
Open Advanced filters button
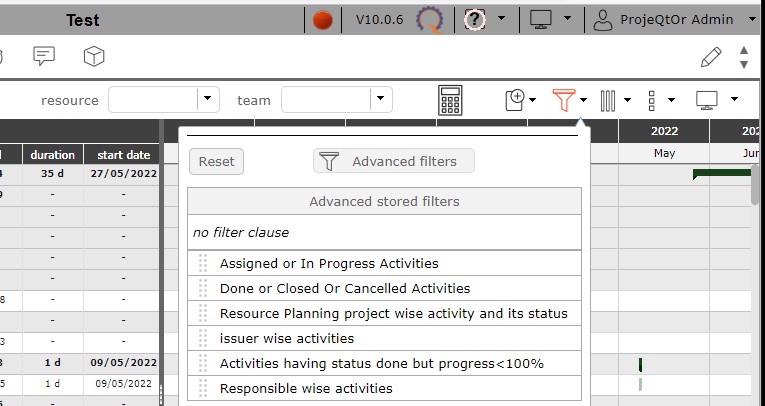[x=393, y=161]
